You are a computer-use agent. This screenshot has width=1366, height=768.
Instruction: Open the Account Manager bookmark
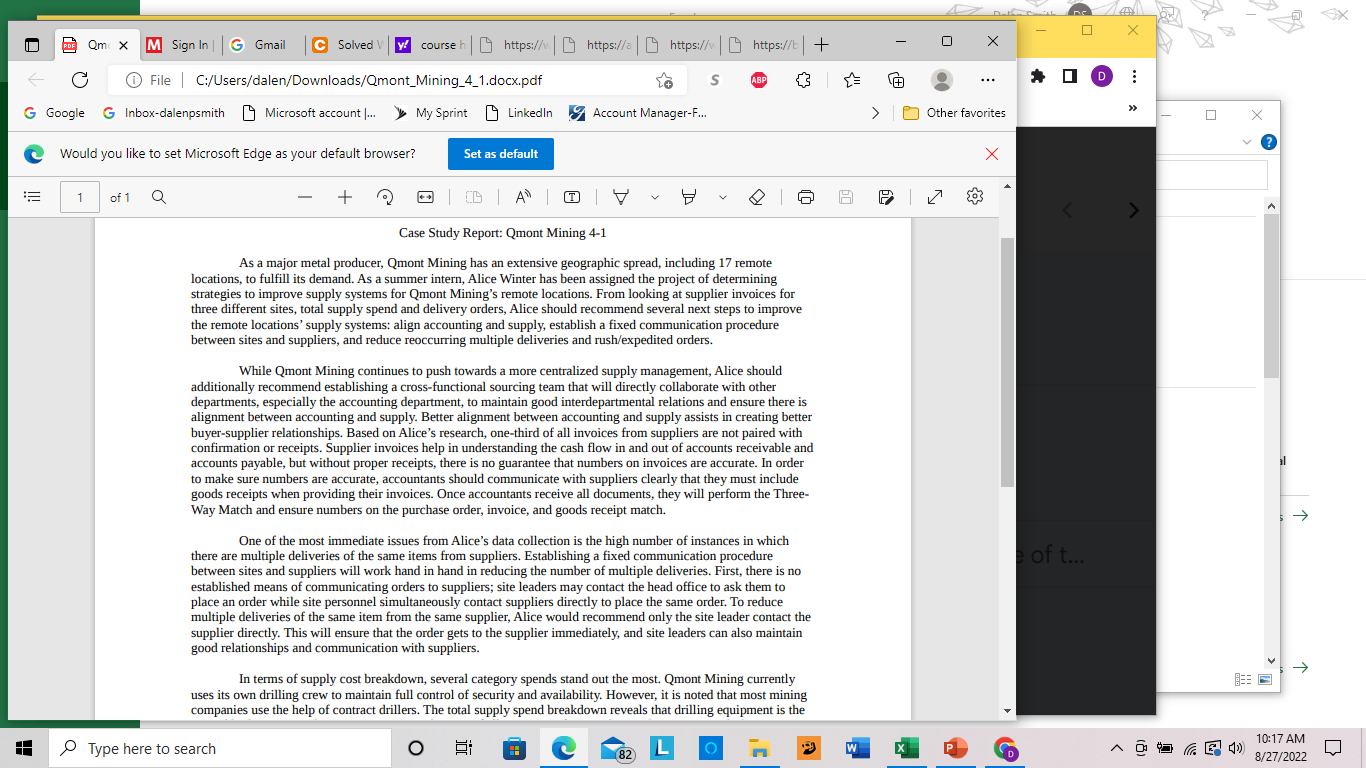tap(637, 113)
